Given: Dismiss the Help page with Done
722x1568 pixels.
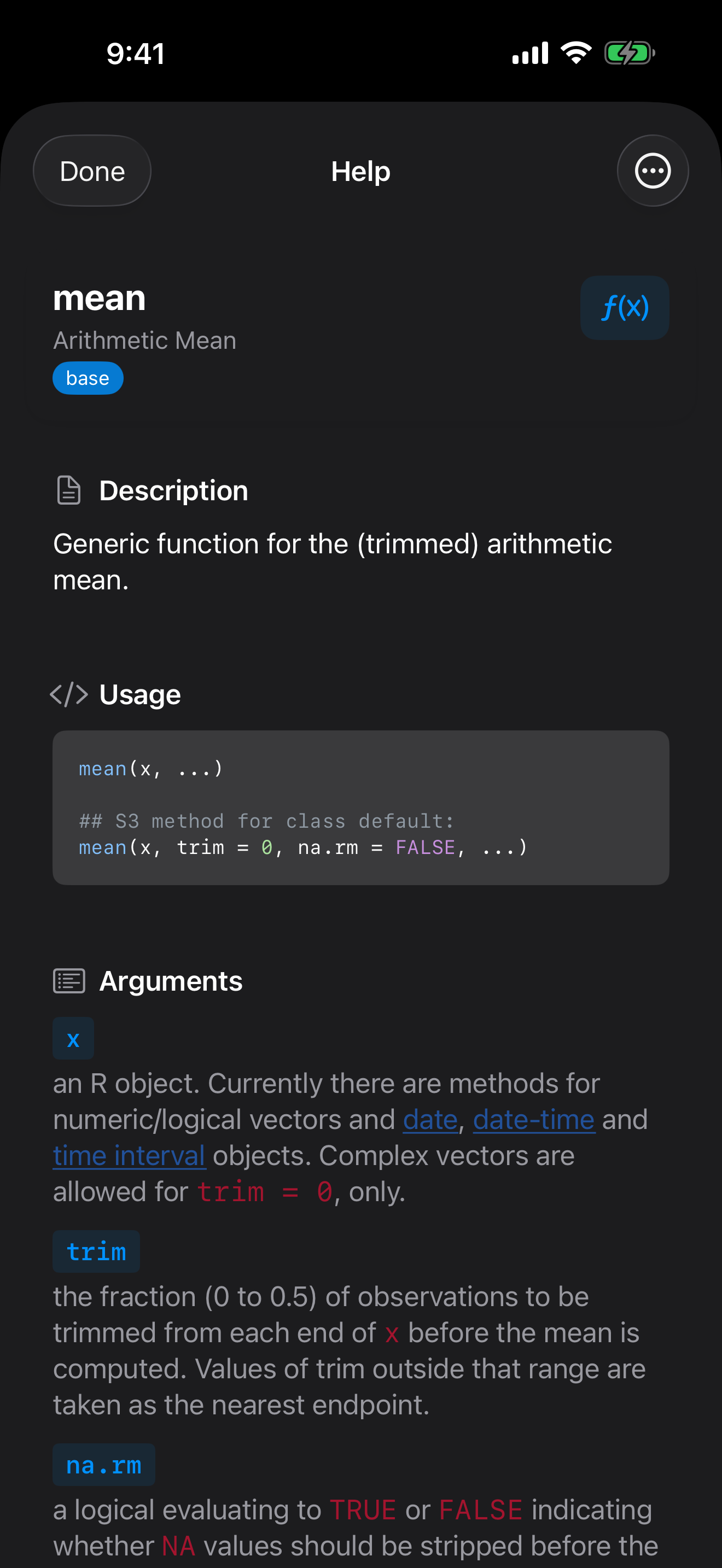Looking at the screenshot, I should (x=91, y=171).
